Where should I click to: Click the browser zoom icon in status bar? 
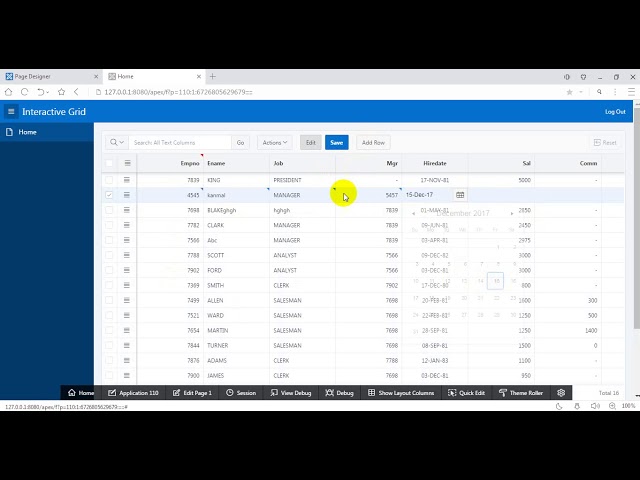612,406
